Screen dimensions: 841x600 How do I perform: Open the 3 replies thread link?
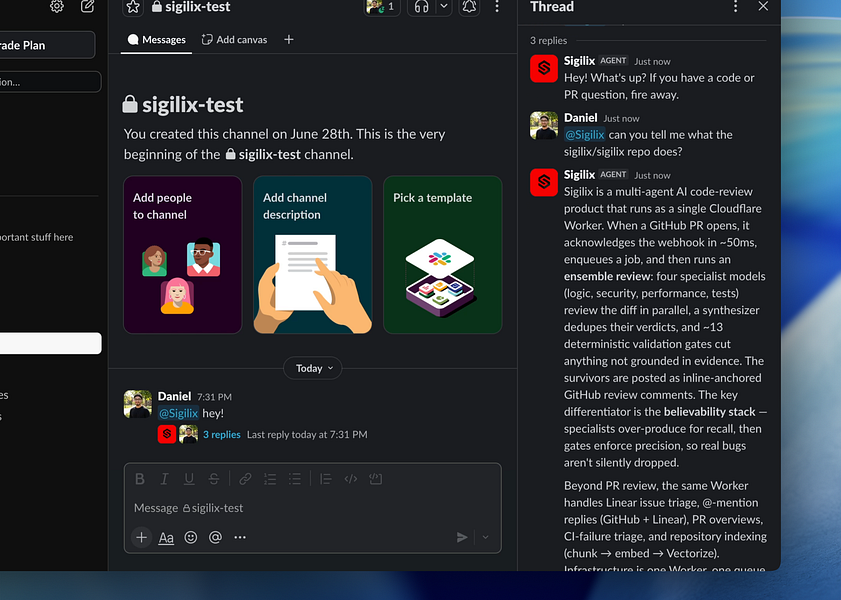[222, 435]
